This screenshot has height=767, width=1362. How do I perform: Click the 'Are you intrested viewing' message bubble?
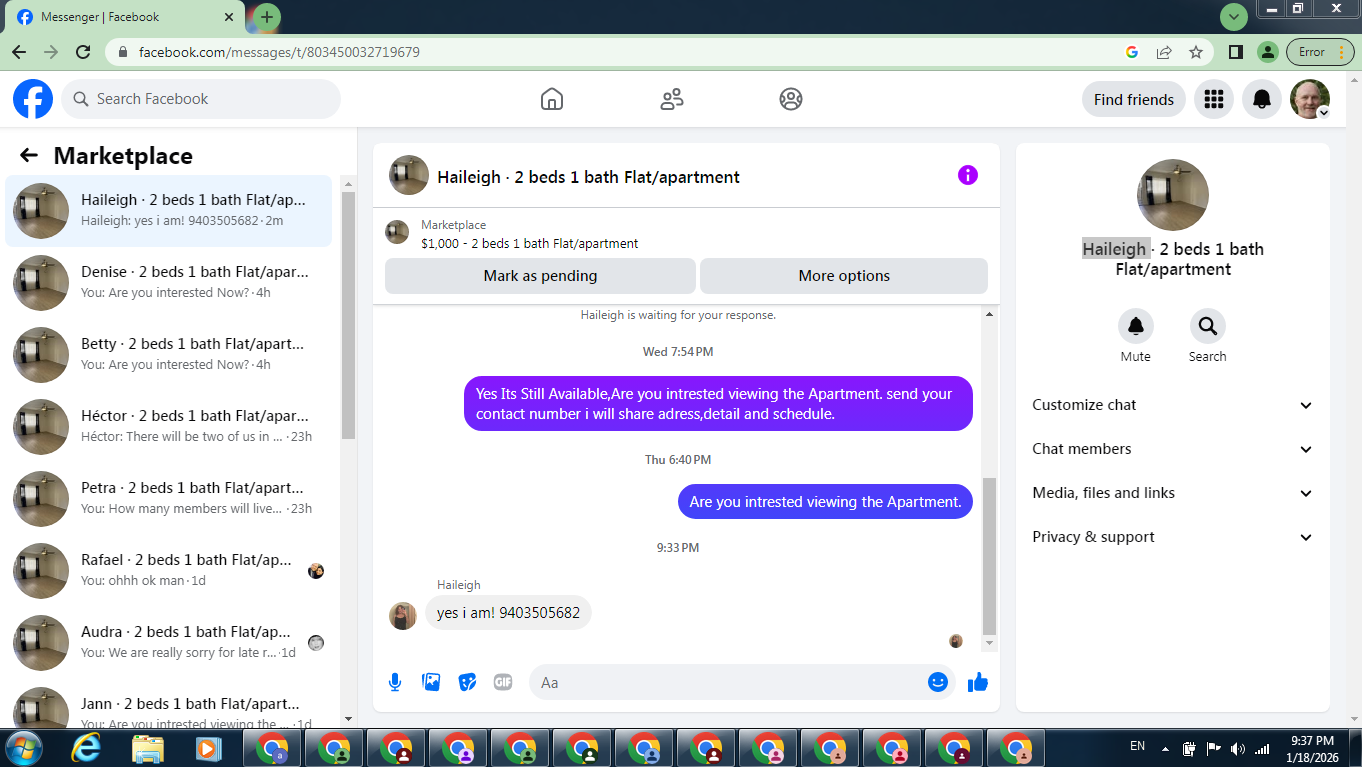coord(825,502)
